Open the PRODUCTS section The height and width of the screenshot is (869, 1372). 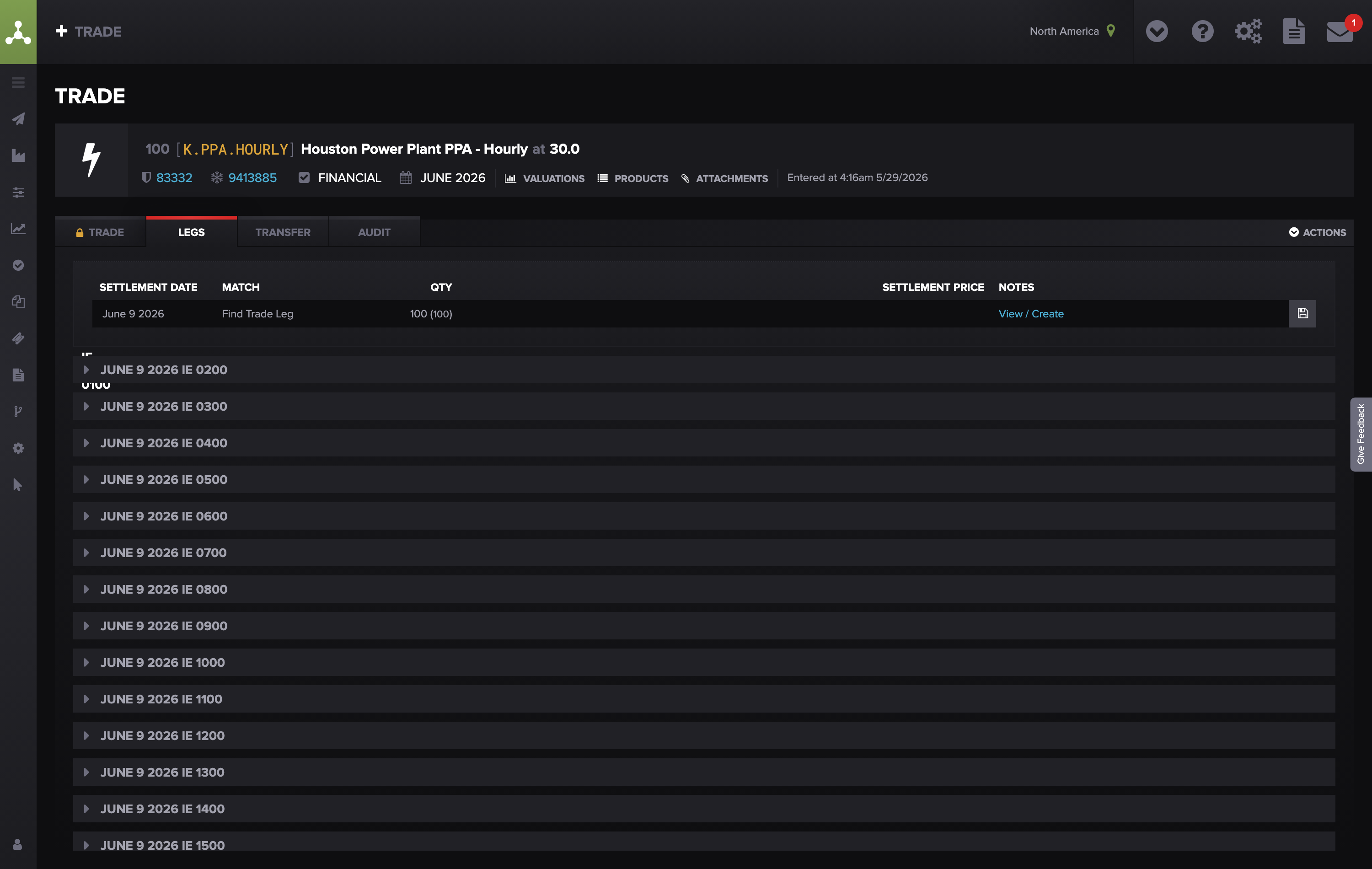click(632, 178)
